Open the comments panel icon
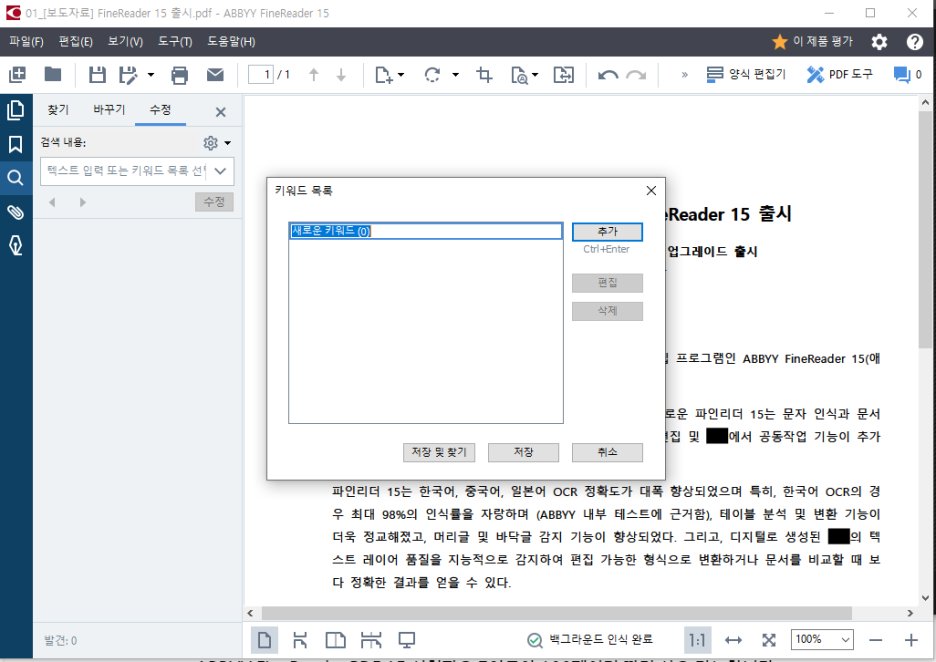 coord(901,75)
